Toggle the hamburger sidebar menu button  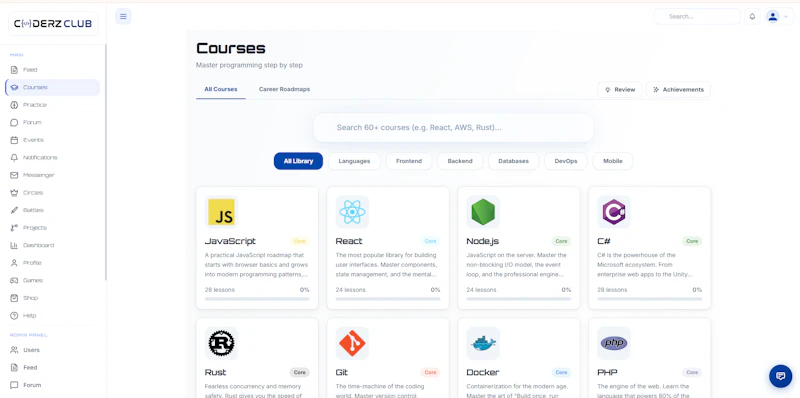click(x=123, y=16)
